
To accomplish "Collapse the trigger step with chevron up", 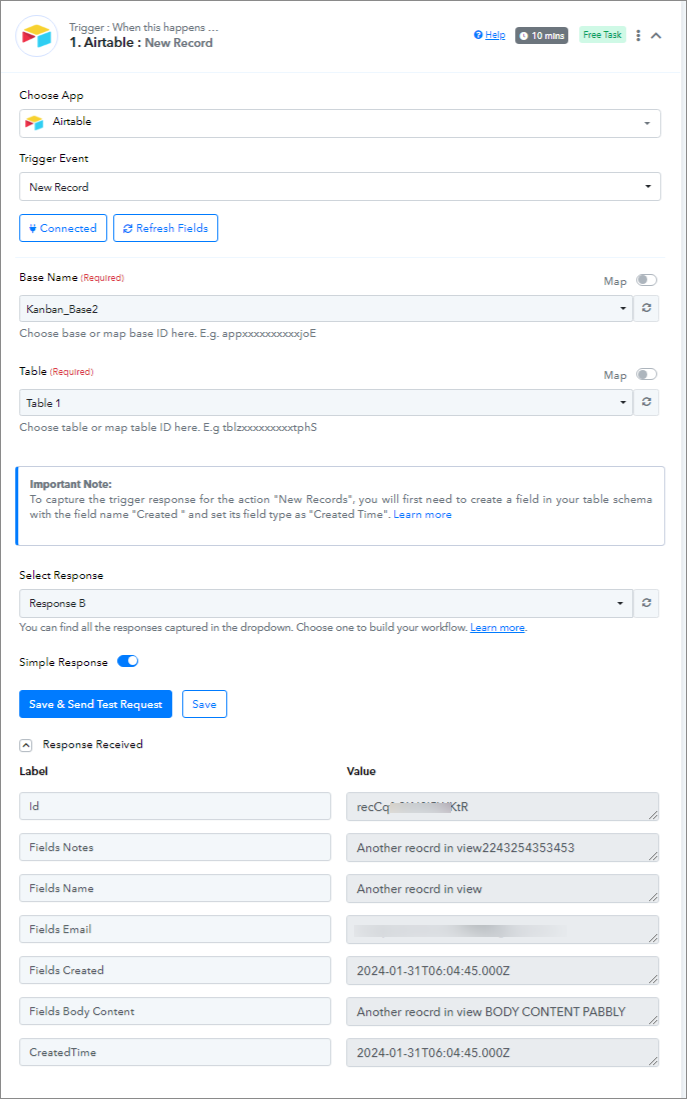I will (657, 36).
